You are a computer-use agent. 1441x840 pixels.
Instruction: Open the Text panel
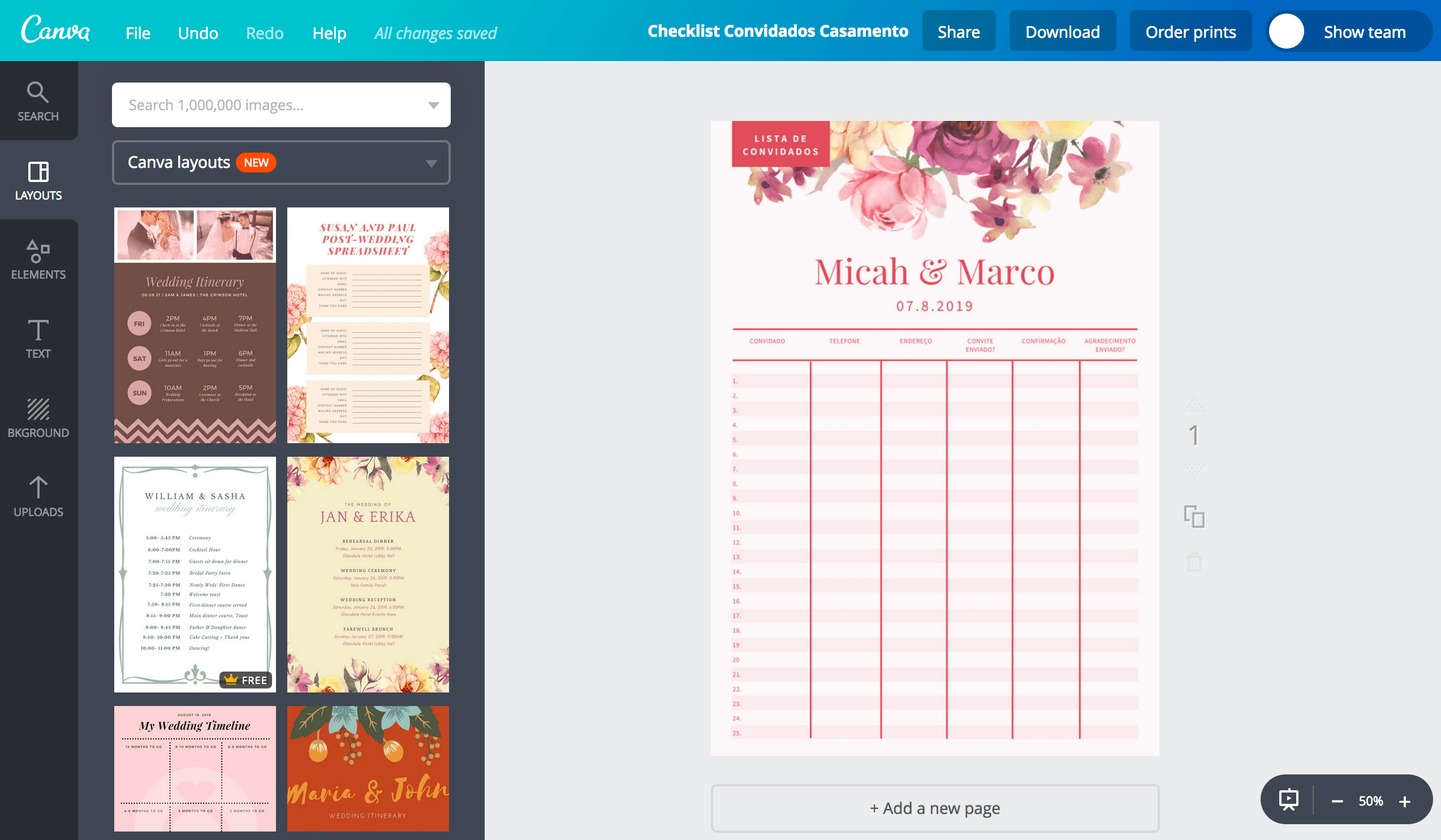(38, 339)
